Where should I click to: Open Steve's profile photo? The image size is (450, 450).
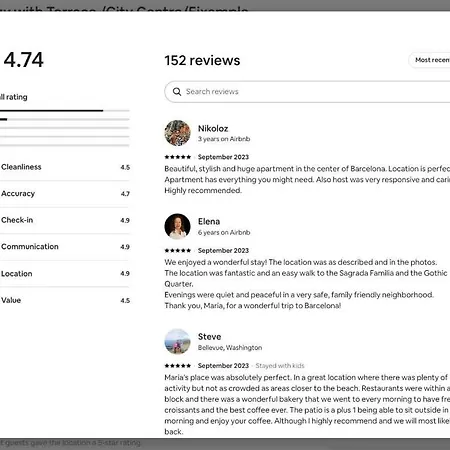(x=177, y=341)
